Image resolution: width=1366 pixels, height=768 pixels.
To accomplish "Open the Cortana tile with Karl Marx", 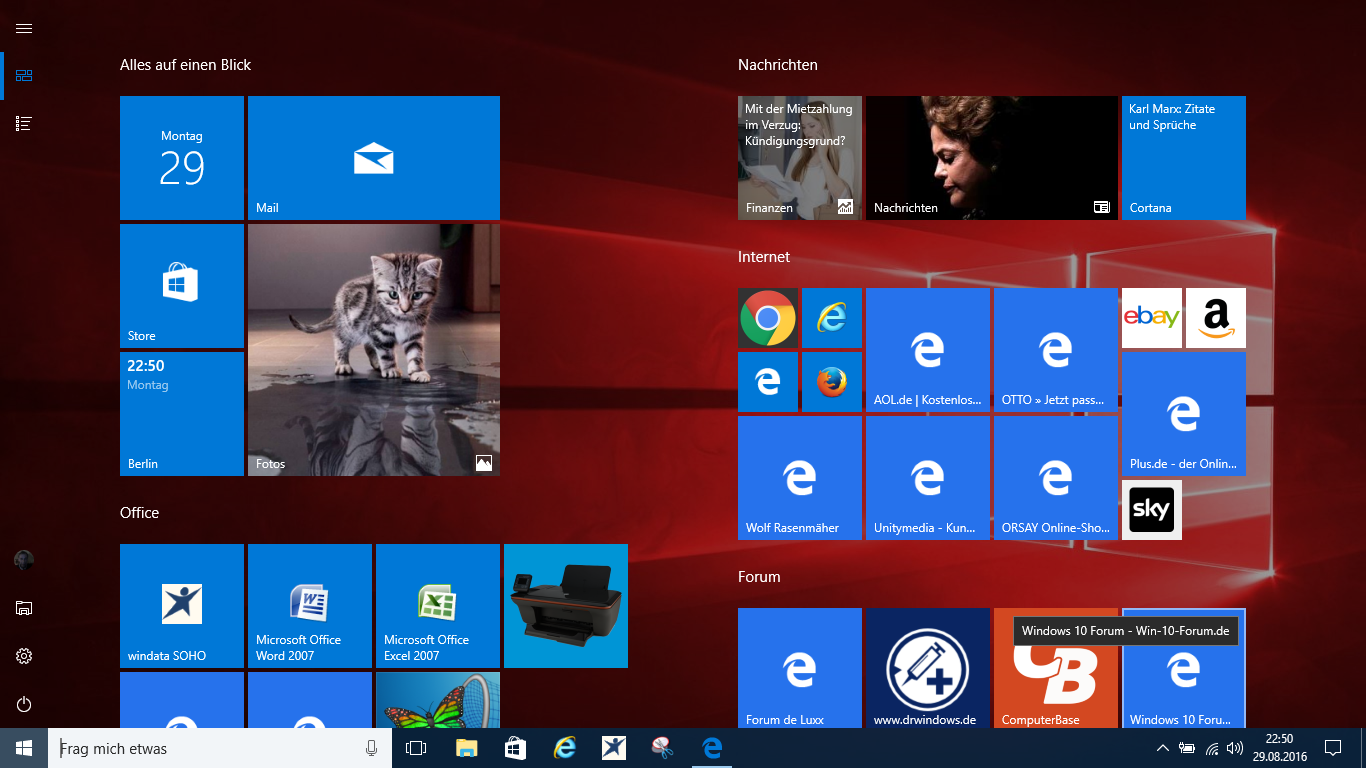I will pyautogui.click(x=1184, y=158).
